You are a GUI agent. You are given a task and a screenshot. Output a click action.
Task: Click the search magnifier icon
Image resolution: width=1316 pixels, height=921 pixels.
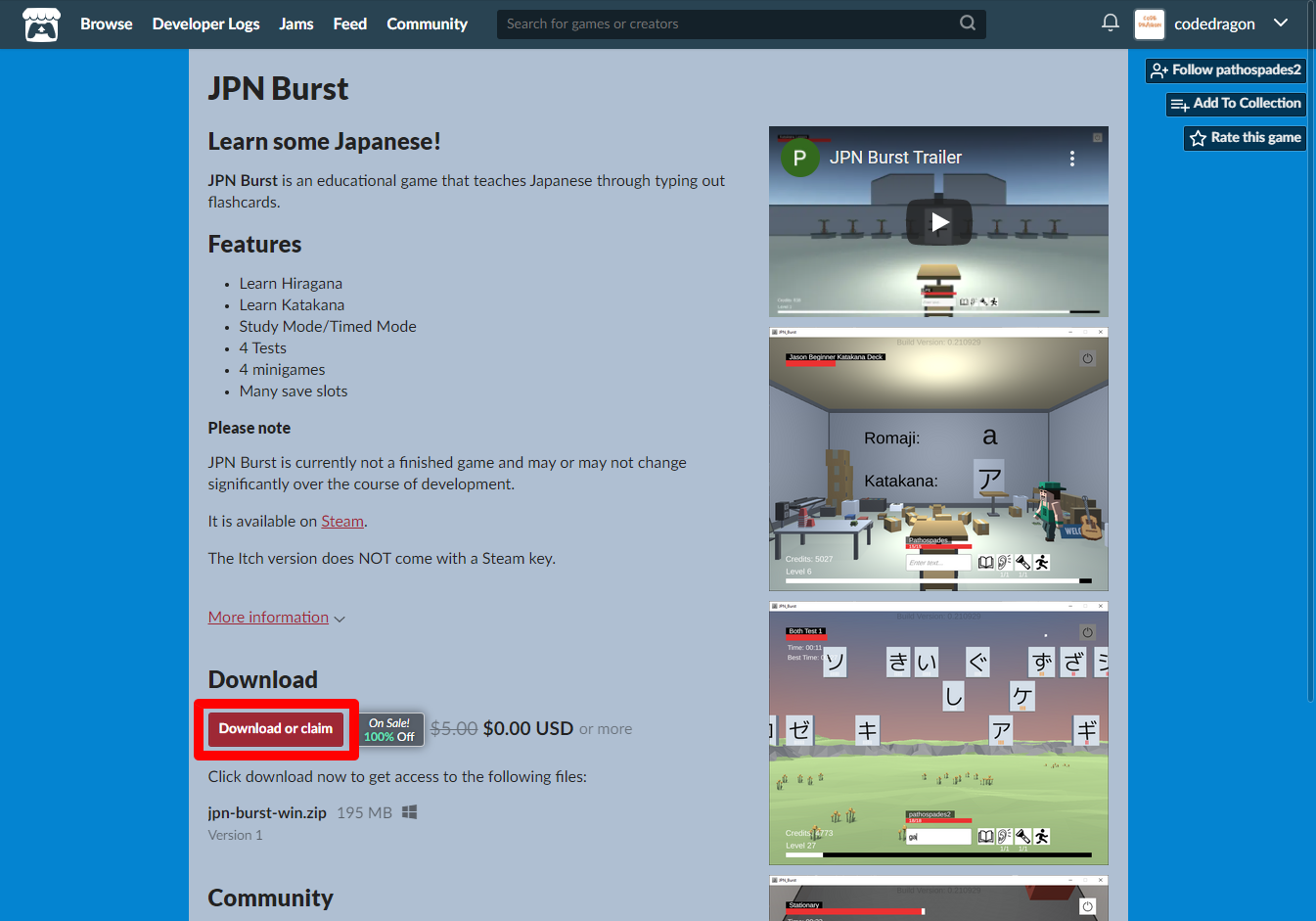968,23
